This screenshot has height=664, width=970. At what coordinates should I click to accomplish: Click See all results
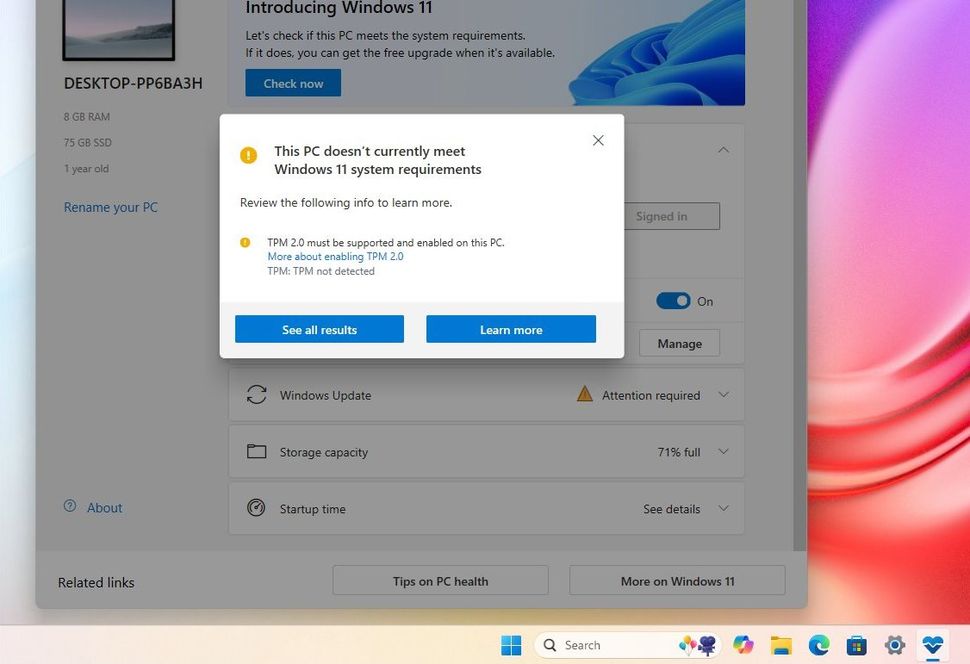319,329
